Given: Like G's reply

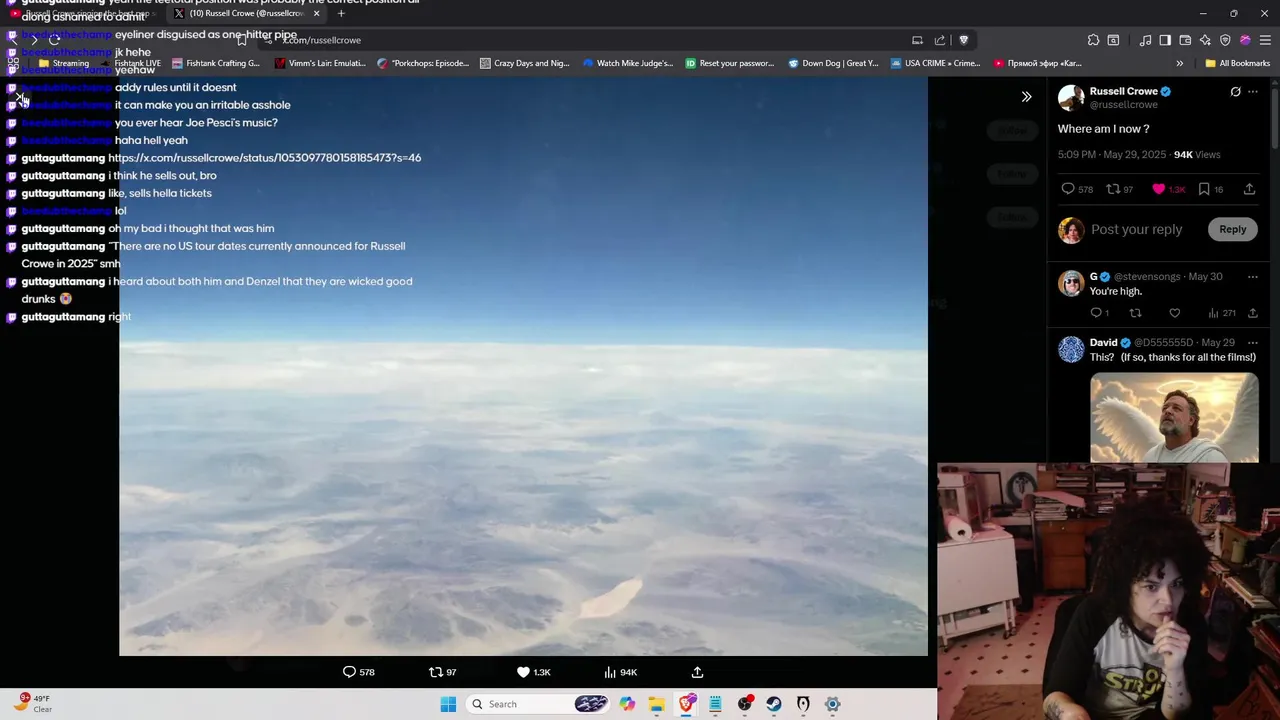Looking at the screenshot, I should (x=1175, y=313).
